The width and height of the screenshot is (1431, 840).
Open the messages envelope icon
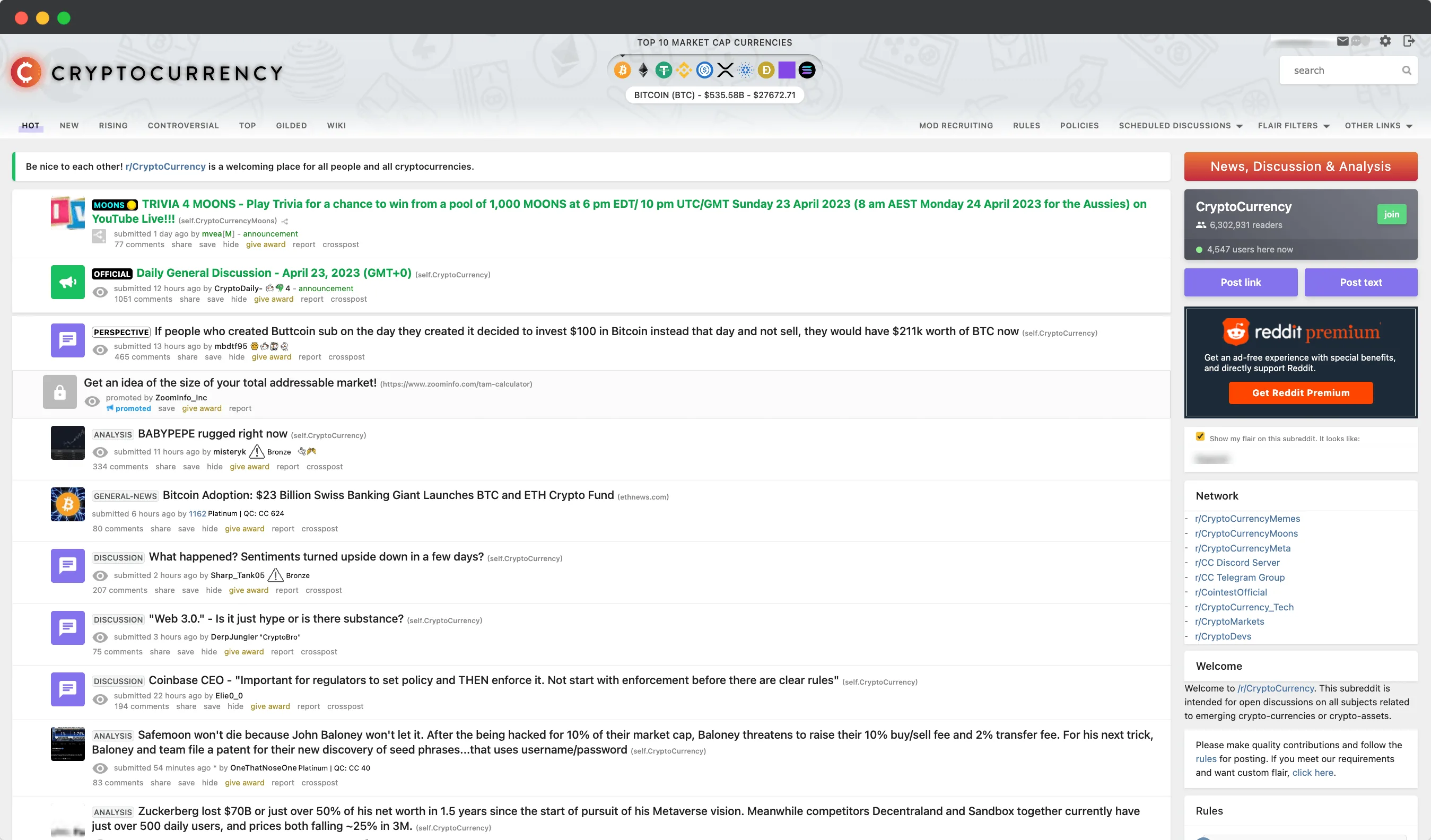click(1342, 40)
